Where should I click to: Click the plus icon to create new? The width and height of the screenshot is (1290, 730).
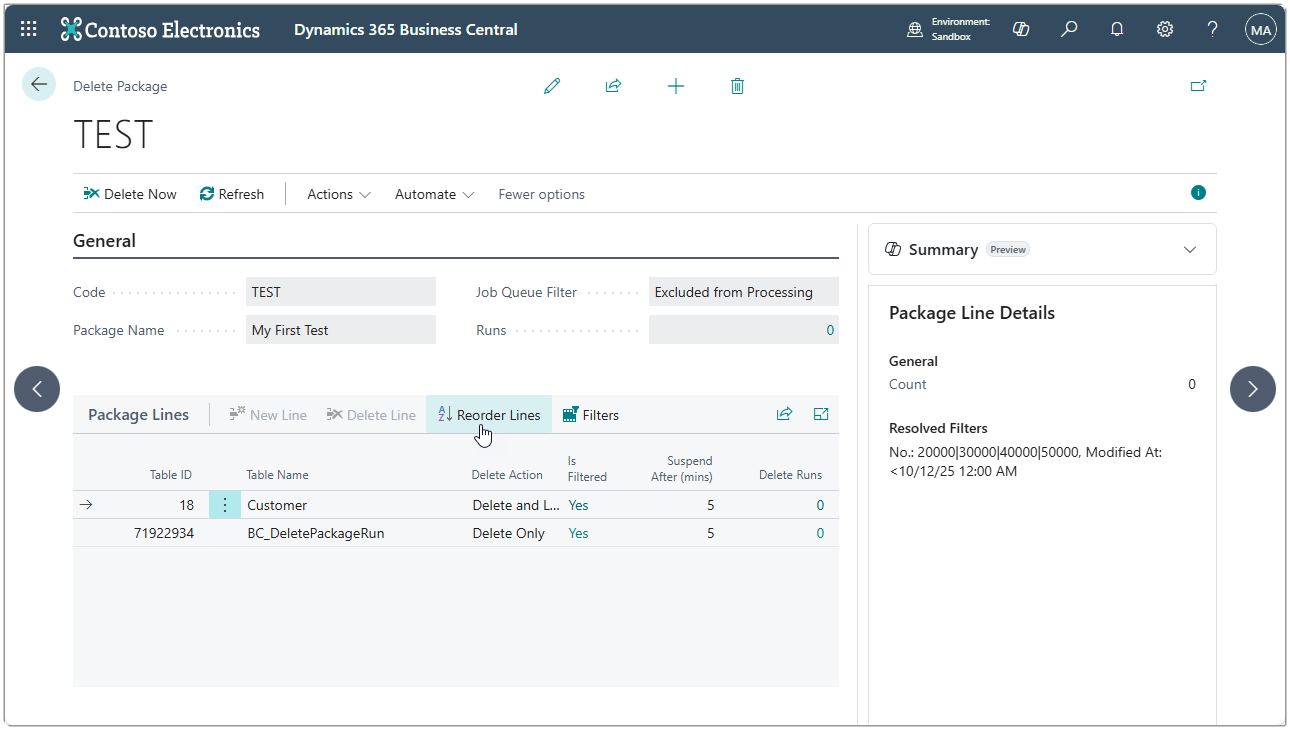pos(676,86)
